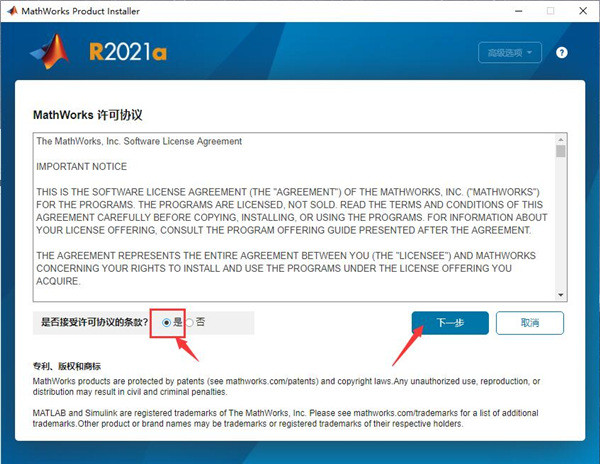Click the license scrollbar up arrow
This screenshot has width=600, height=464.
coord(561,140)
